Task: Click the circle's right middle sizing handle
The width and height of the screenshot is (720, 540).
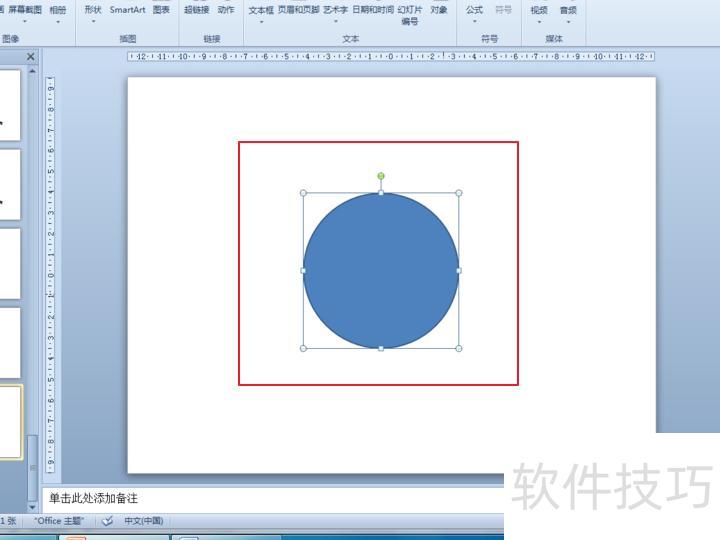Action: pyautogui.click(x=459, y=270)
